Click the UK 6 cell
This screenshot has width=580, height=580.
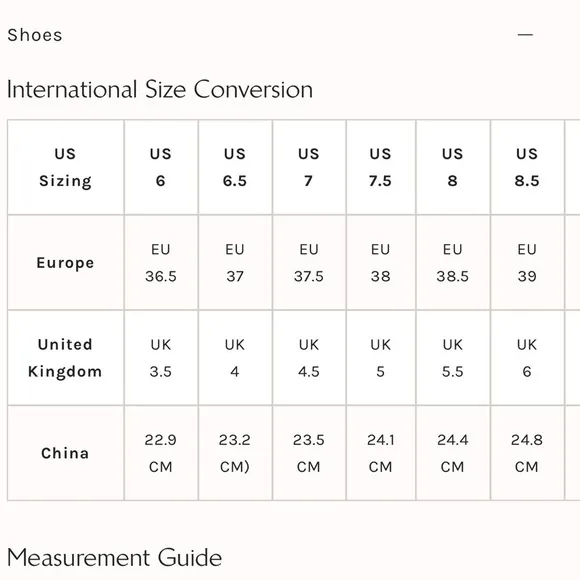[x=527, y=358]
